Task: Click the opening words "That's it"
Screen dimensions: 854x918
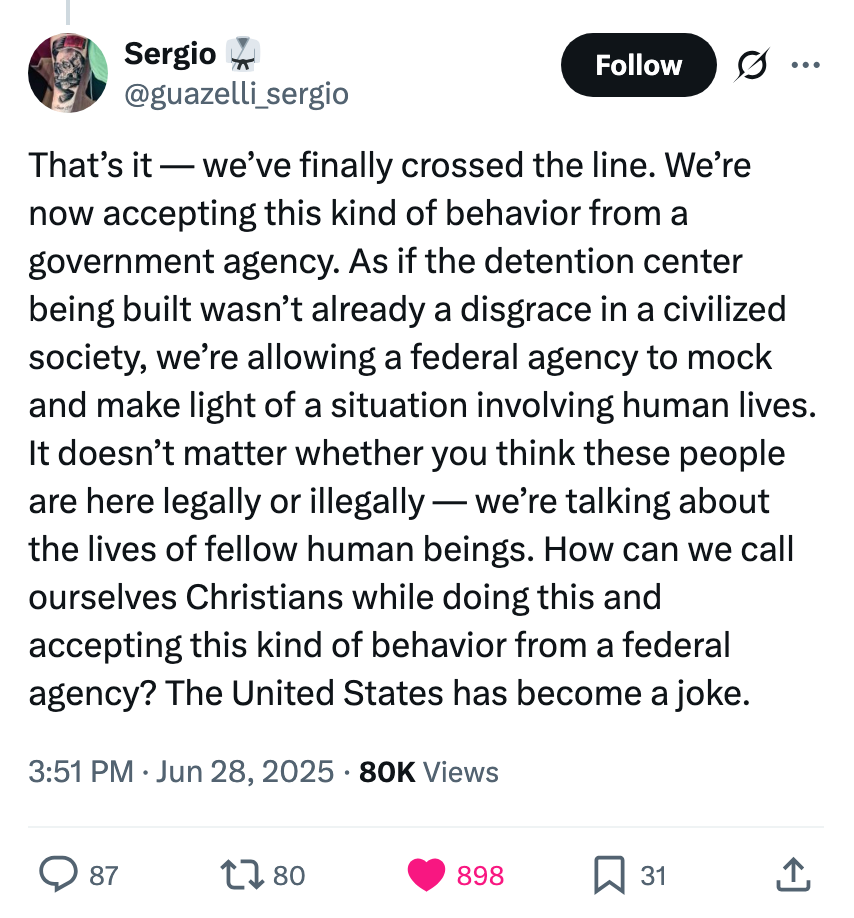Action: pyautogui.click(x=90, y=165)
